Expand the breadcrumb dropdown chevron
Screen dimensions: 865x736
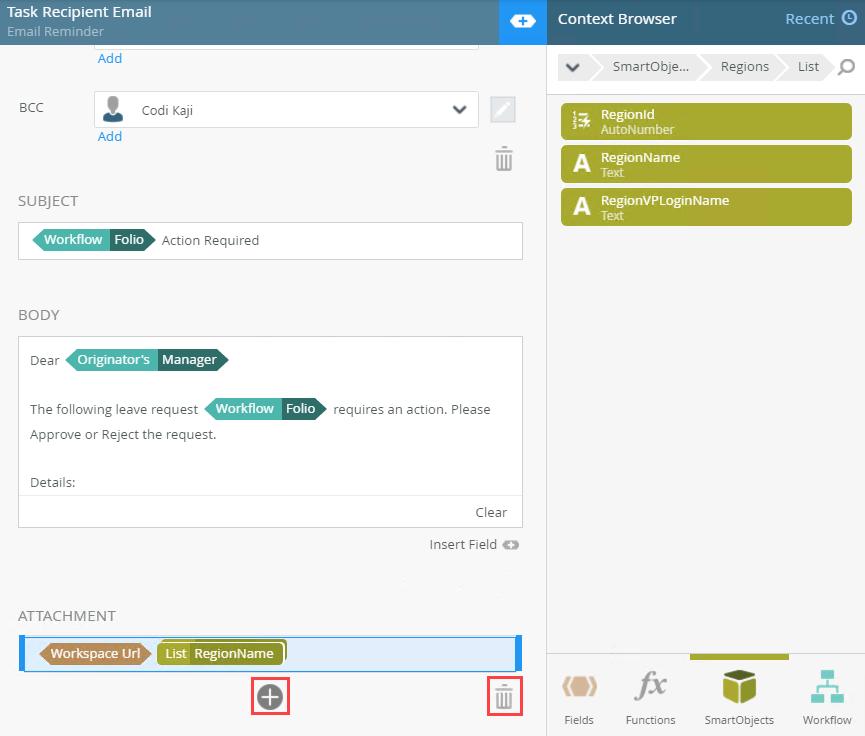(x=573, y=67)
